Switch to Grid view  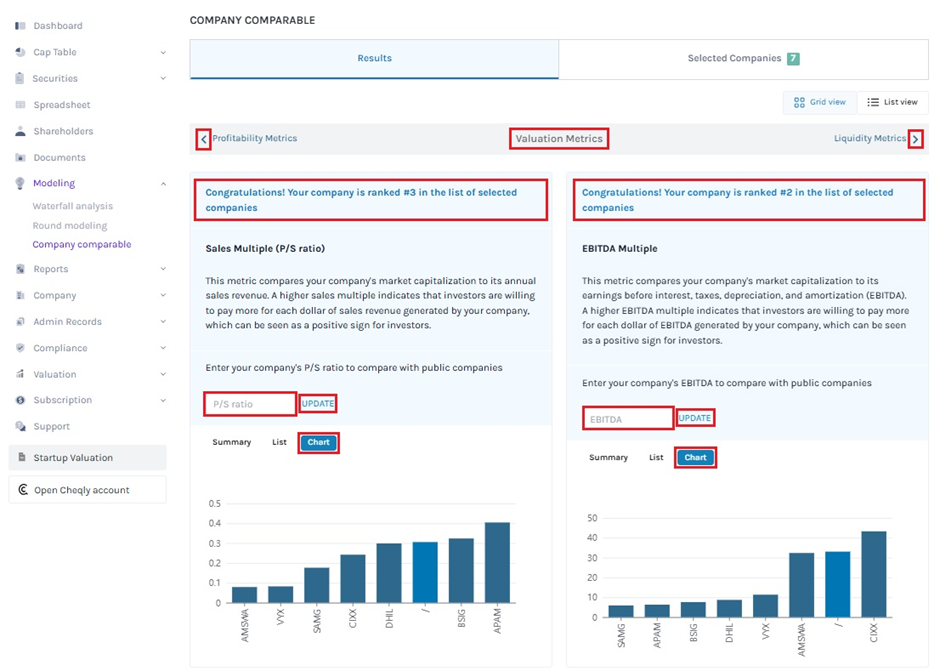(819, 102)
